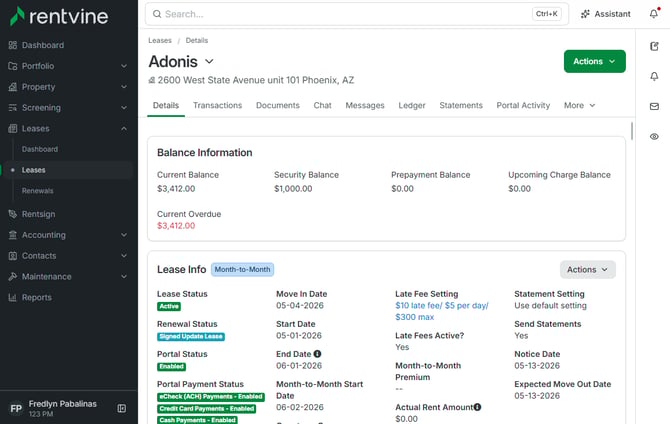
Task: Switch to the Documents tab
Action: (x=278, y=105)
